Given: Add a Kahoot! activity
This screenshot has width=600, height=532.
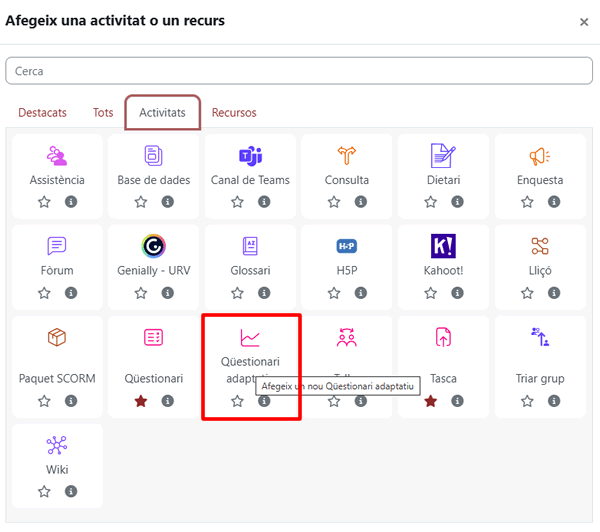Looking at the screenshot, I should click(x=443, y=246).
